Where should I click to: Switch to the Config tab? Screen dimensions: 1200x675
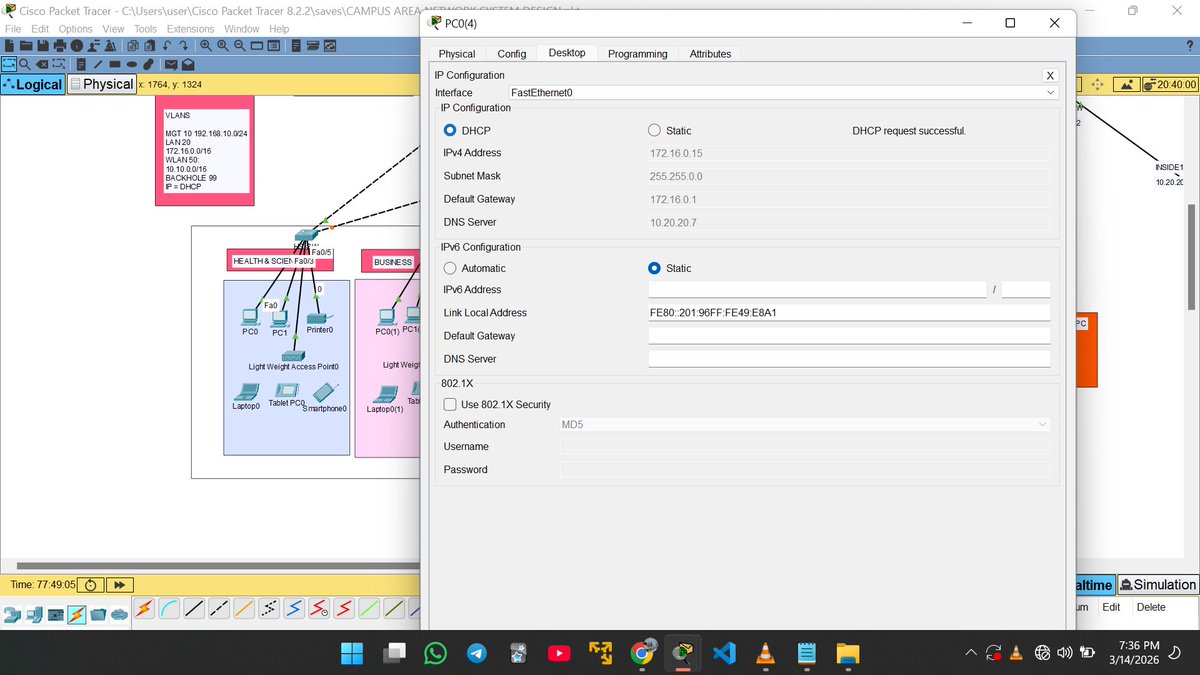click(x=512, y=54)
